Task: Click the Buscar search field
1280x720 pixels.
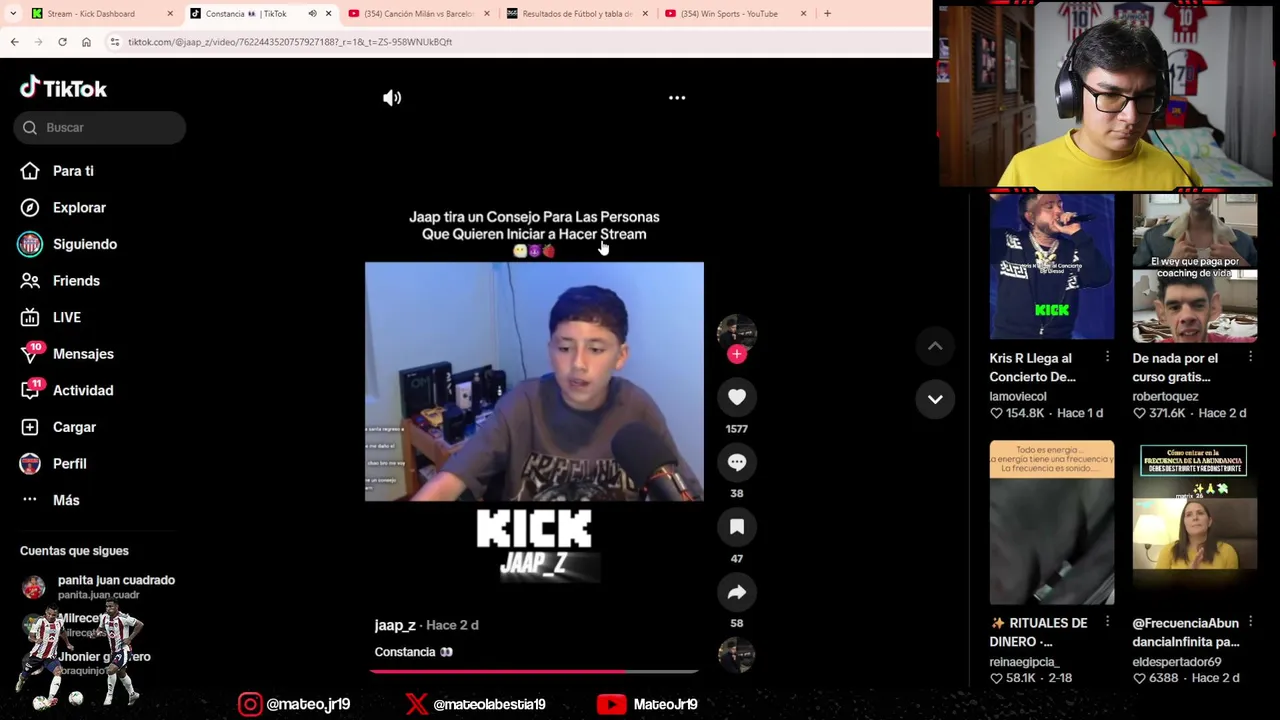Action: (100, 127)
